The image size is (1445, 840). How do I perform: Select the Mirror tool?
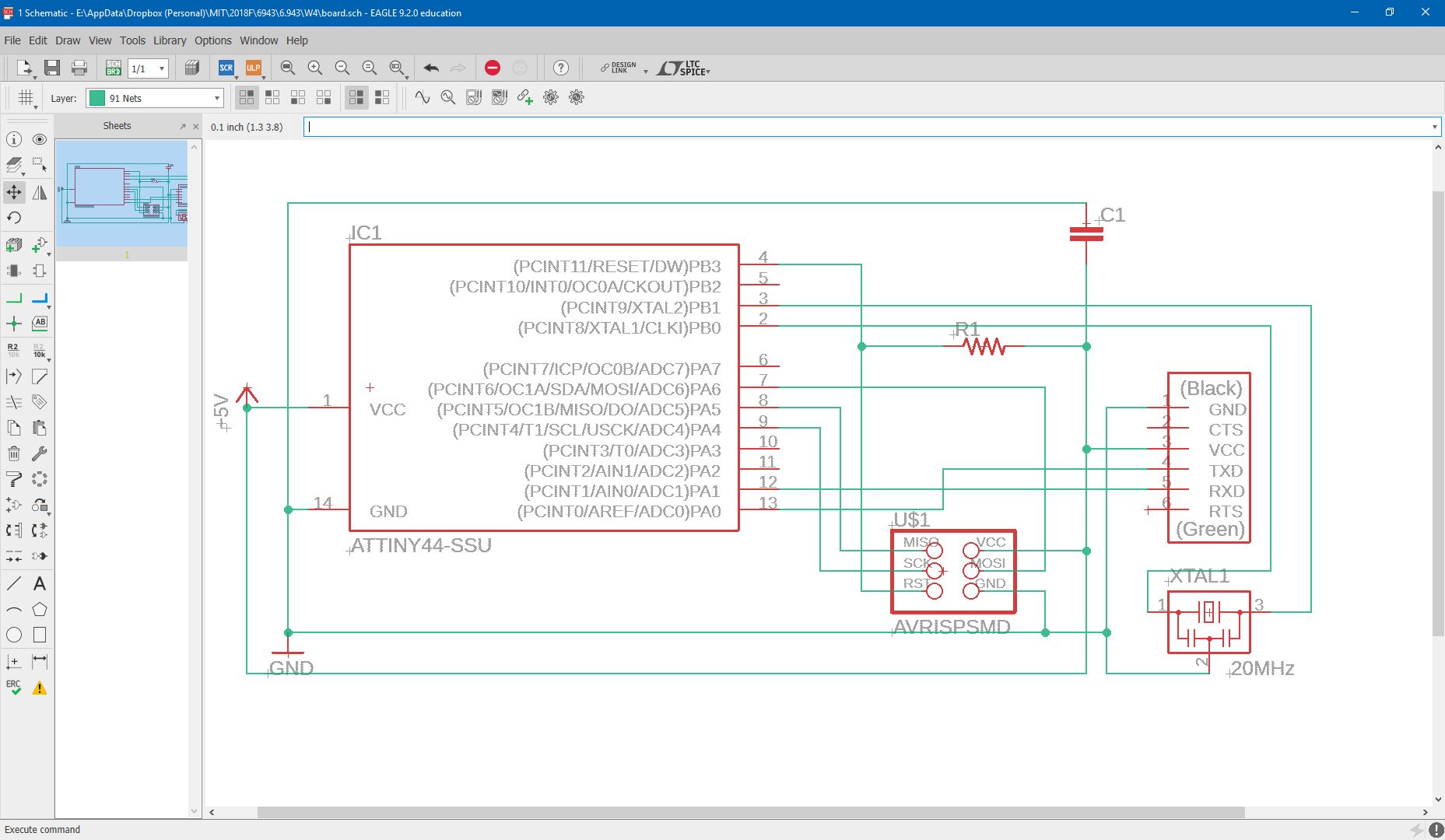click(40, 192)
